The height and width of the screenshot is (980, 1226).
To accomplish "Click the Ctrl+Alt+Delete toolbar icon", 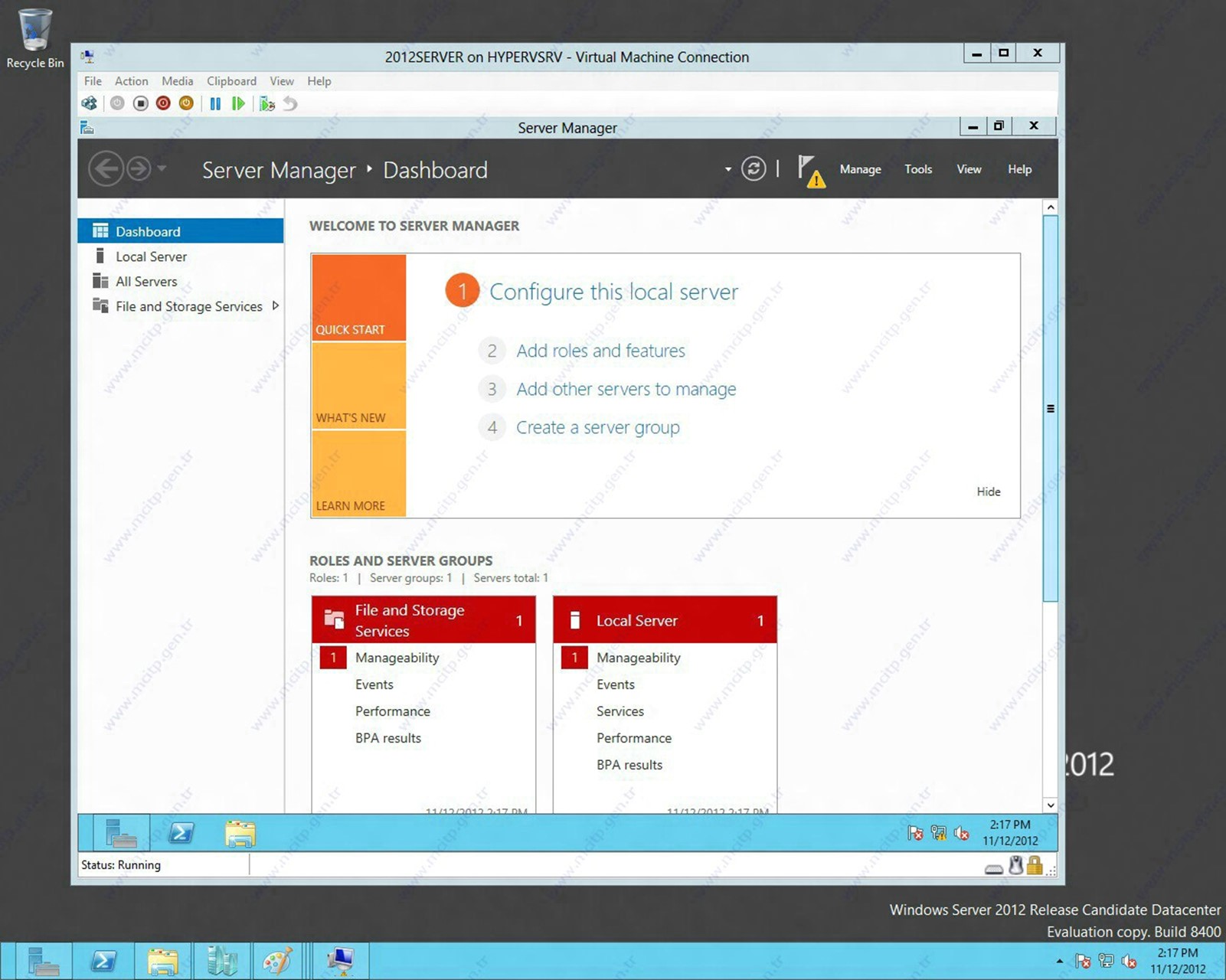I will pos(90,103).
